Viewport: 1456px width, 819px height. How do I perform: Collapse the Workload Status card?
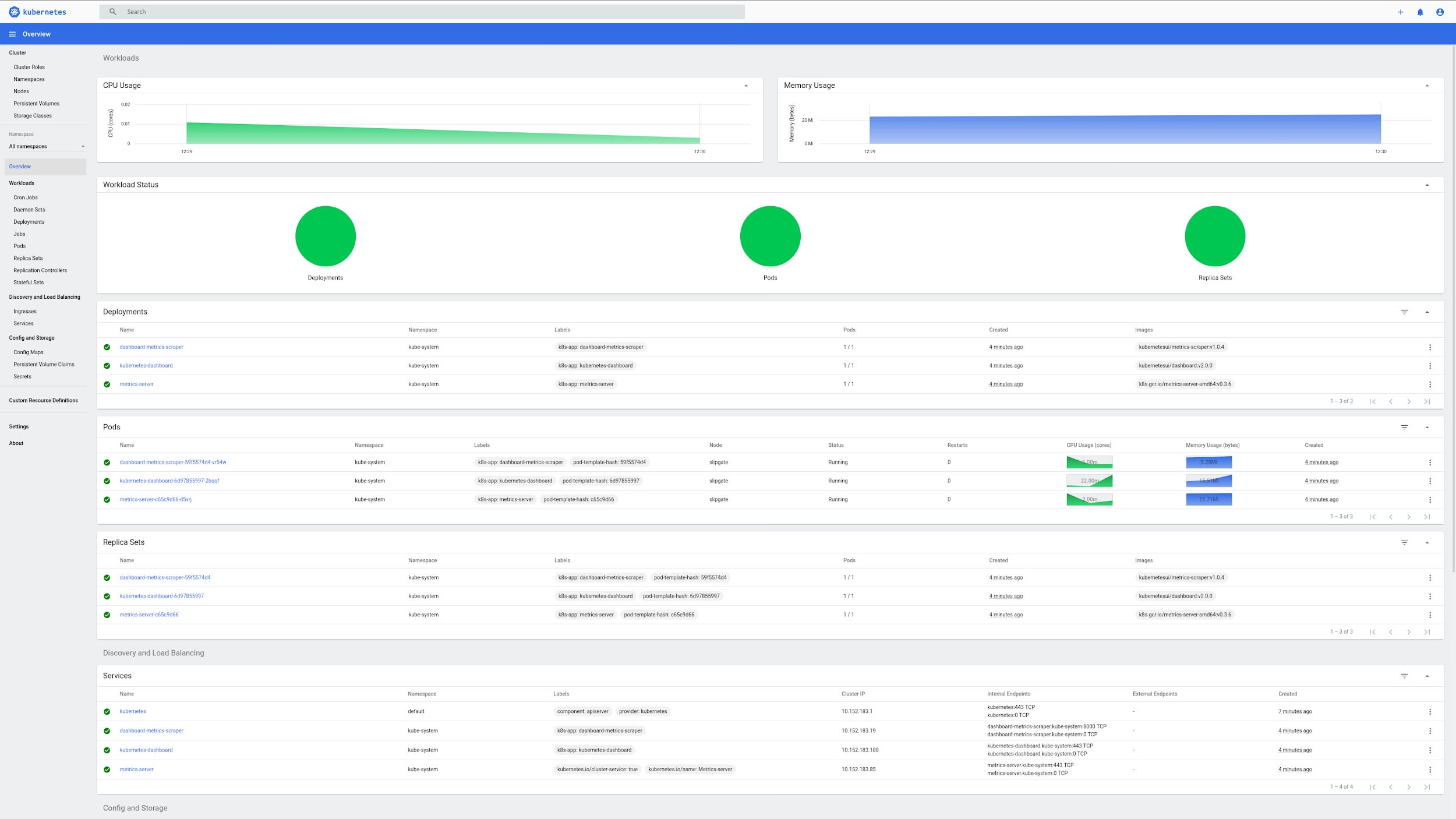click(x=1427, y=185)
